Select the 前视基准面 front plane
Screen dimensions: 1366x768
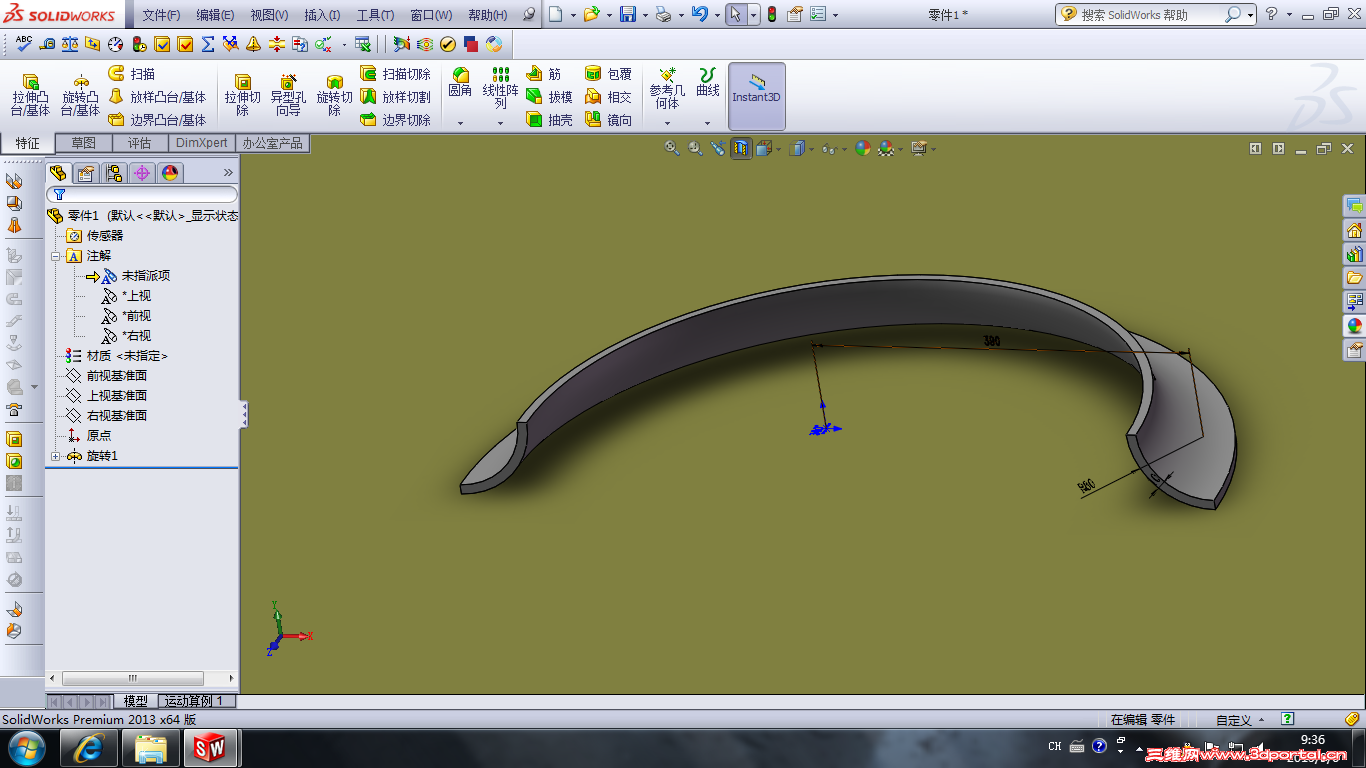point(107,376)
